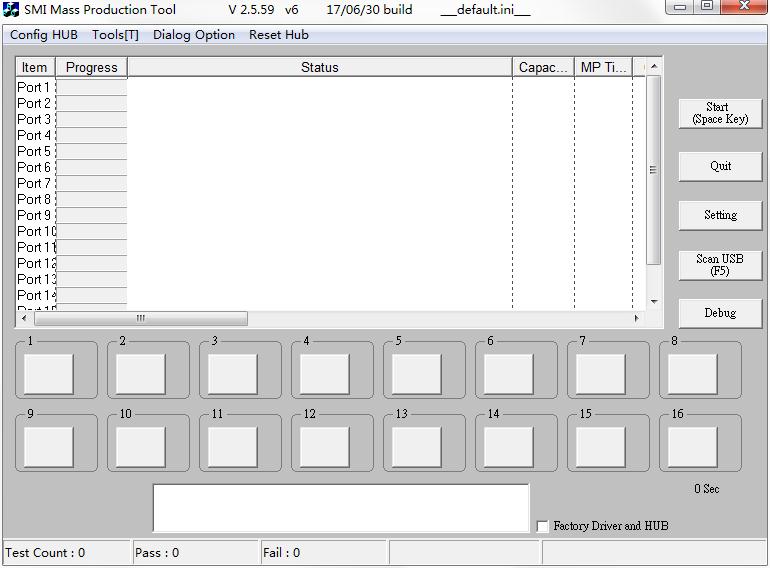Click port slot 12 status box
Viewport: 770px width, 568px height.
coord(325,447)
